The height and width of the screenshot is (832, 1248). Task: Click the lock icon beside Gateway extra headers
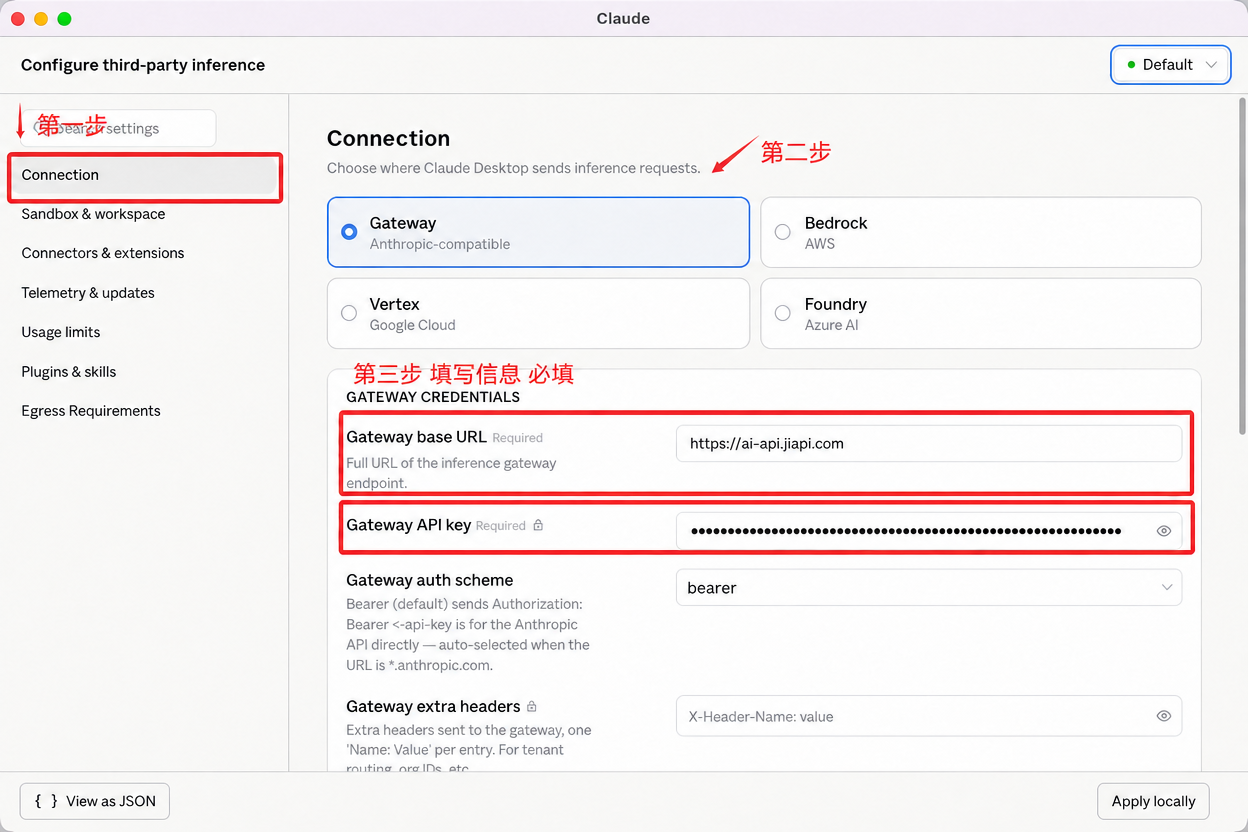[x=531, y=706]
